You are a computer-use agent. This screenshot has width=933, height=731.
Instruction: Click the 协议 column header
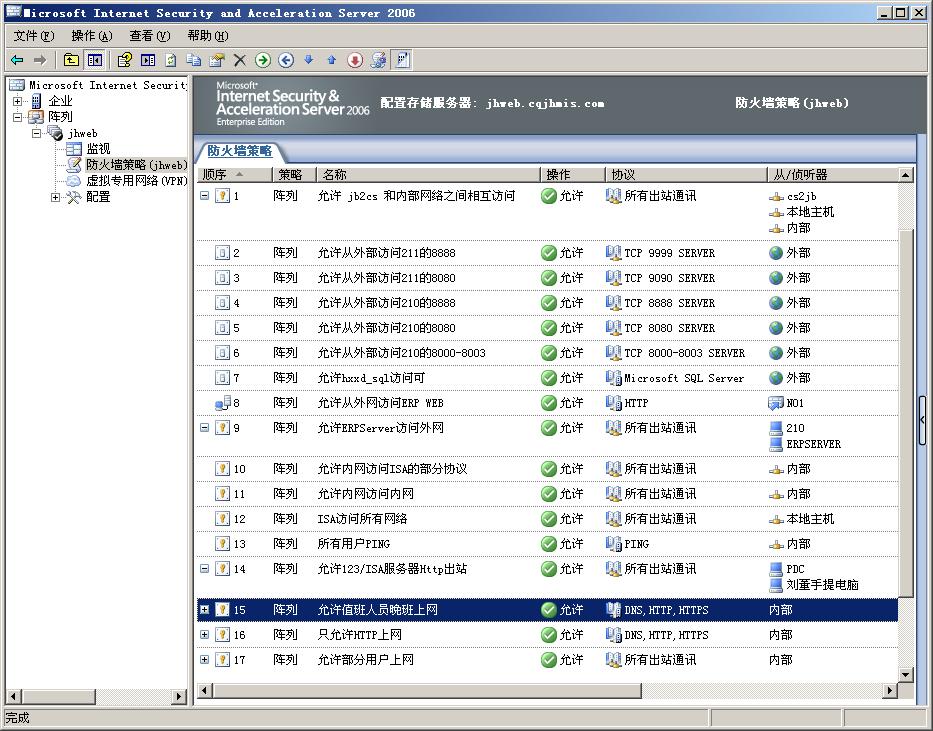pyautogui.click(x=686, y=174)
